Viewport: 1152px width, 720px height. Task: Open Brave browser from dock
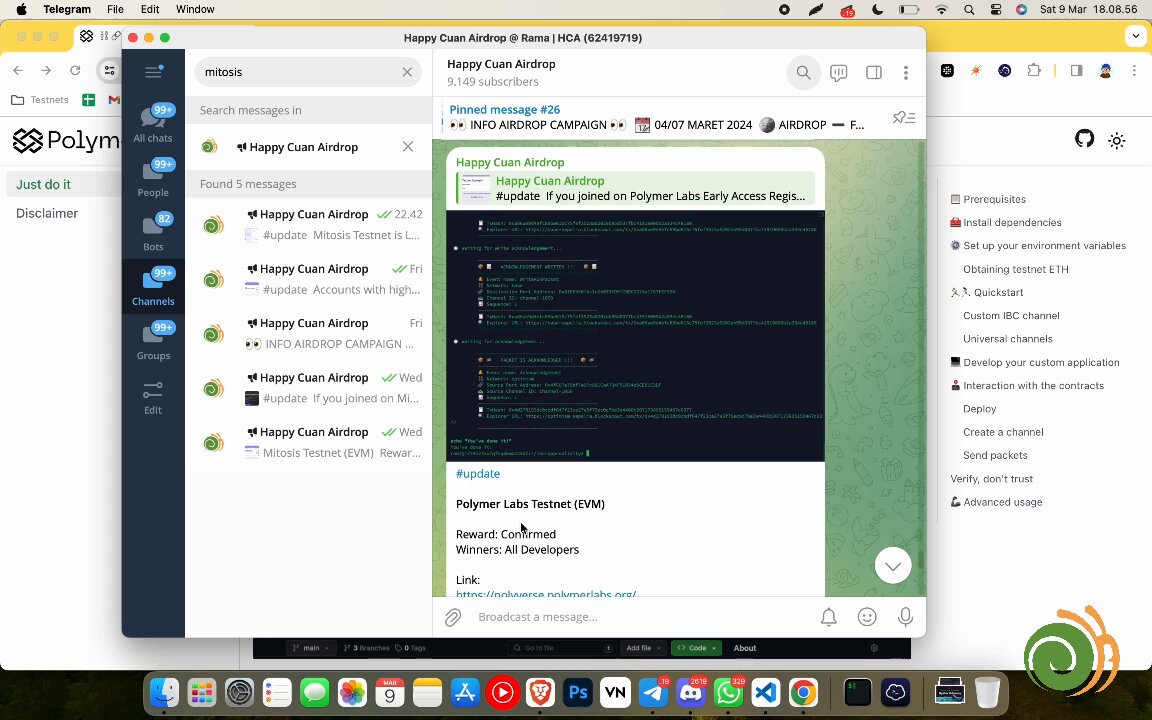pyautogui.click(x=540, y=692)
